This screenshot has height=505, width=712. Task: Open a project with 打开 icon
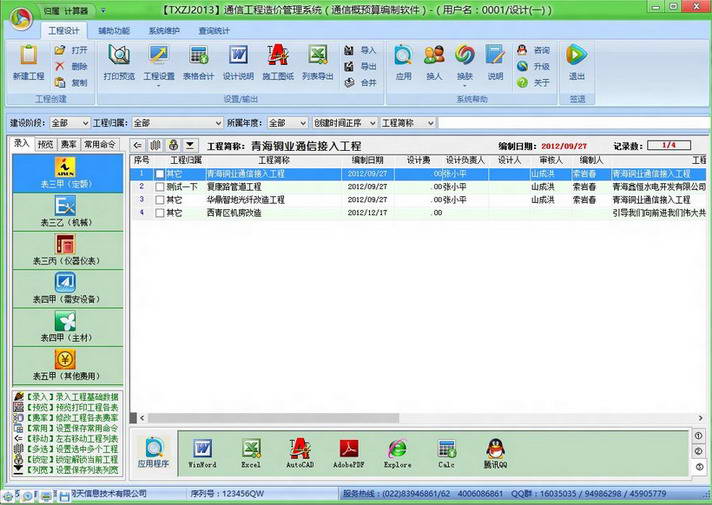coord(60,50)
